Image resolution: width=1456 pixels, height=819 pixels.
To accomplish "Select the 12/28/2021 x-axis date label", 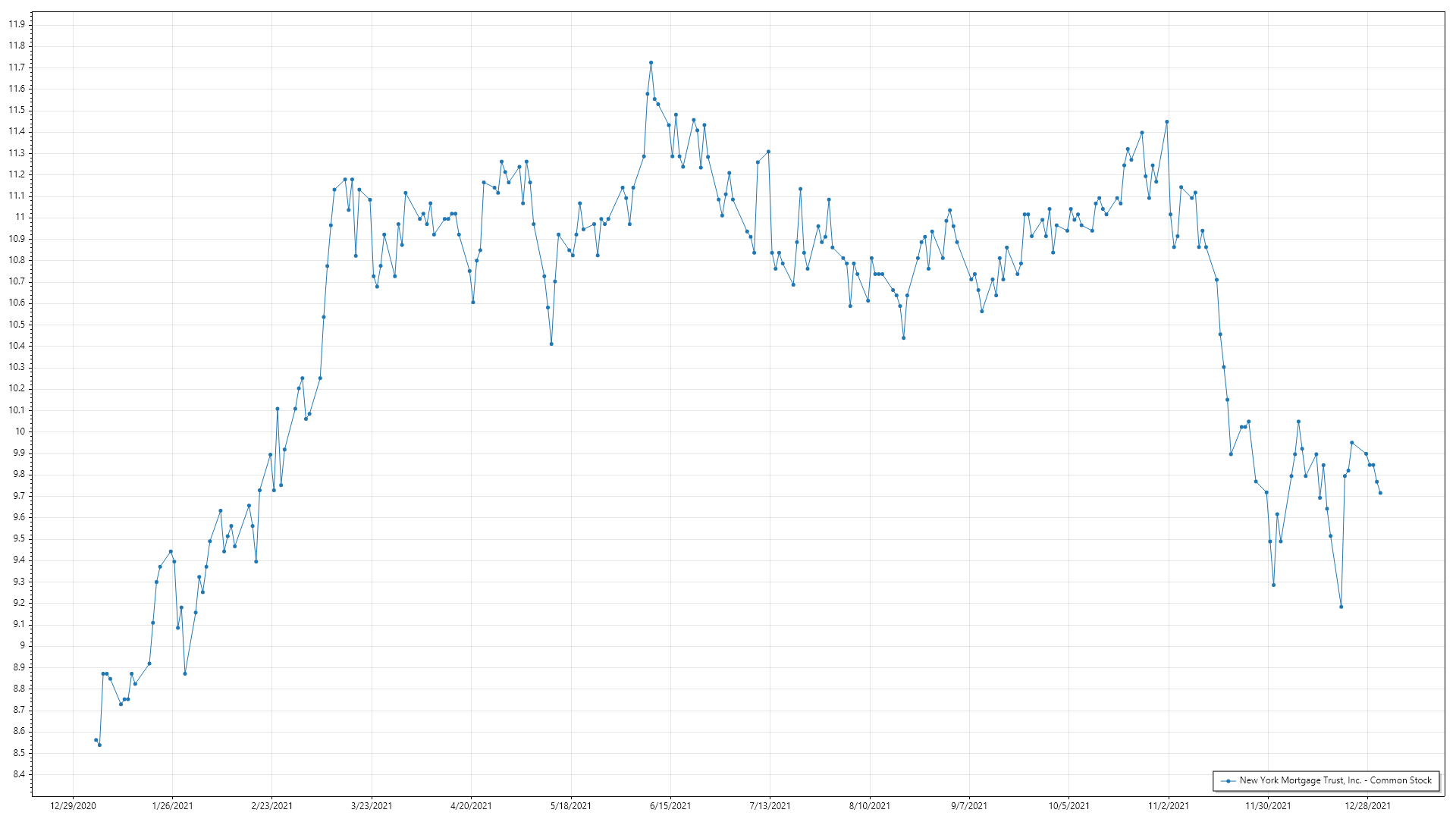I will pyautogui.click(x=1367, y=805).
